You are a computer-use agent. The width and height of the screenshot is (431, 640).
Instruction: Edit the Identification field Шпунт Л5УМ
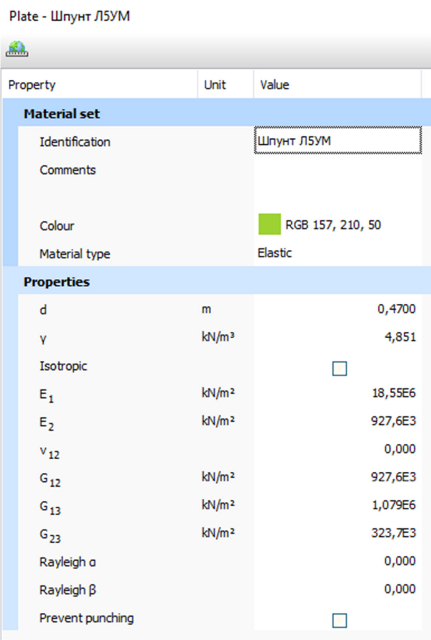click(338, 140)
